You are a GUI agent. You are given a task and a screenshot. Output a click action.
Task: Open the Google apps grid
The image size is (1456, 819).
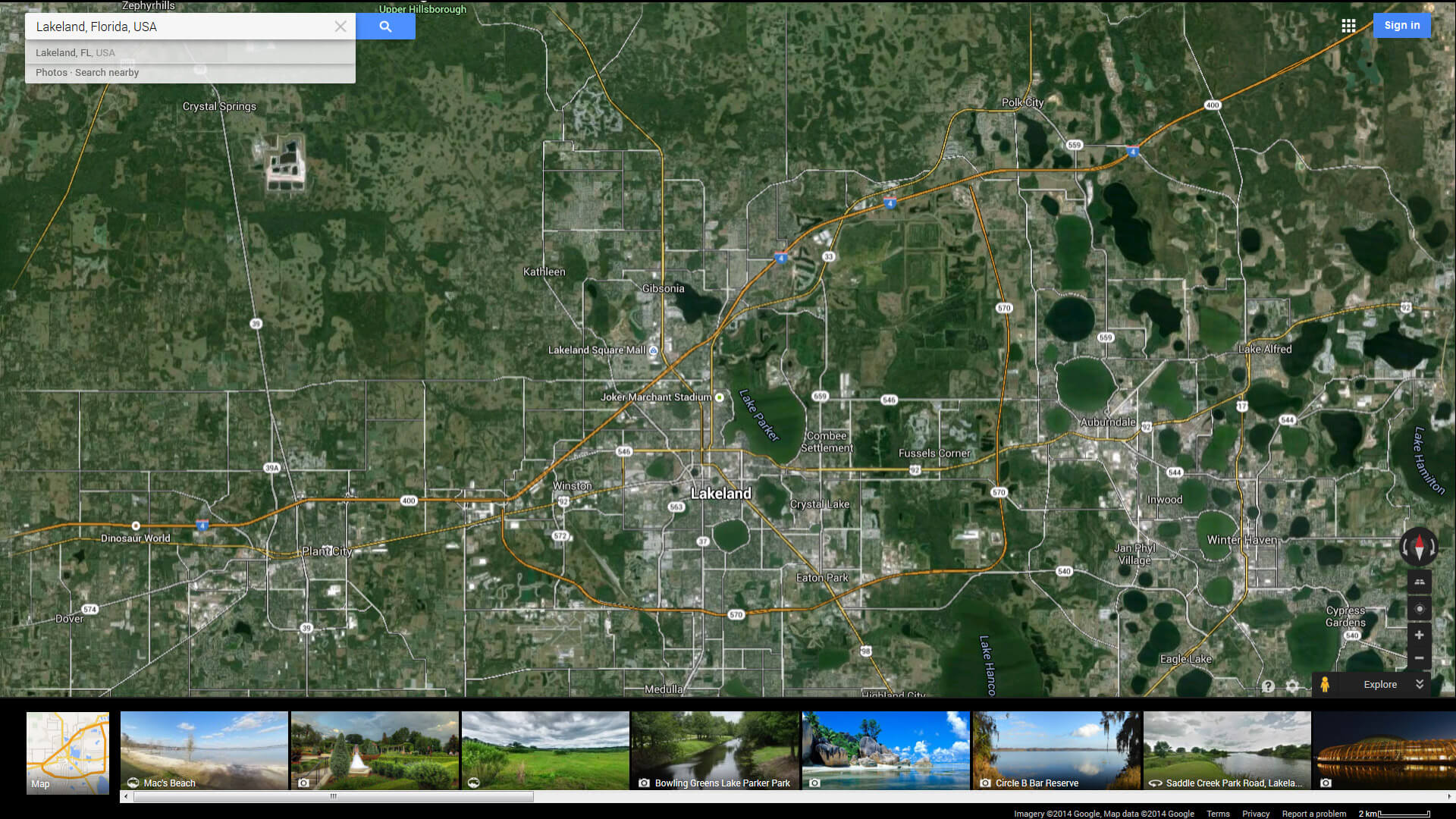pyautogui.click(x=1348, y=26)
